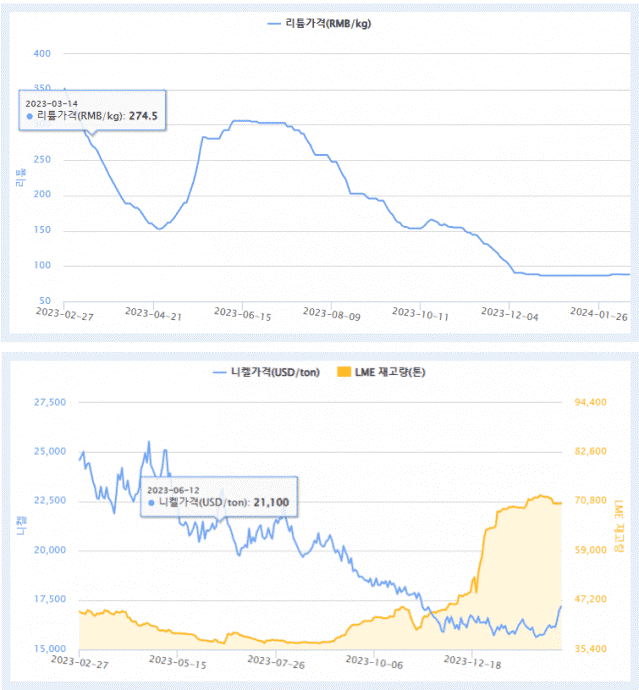Click the 2023-10-06 nickel x-axis label
This screenshot has width=639, height=690.
[x=374, y=662]
